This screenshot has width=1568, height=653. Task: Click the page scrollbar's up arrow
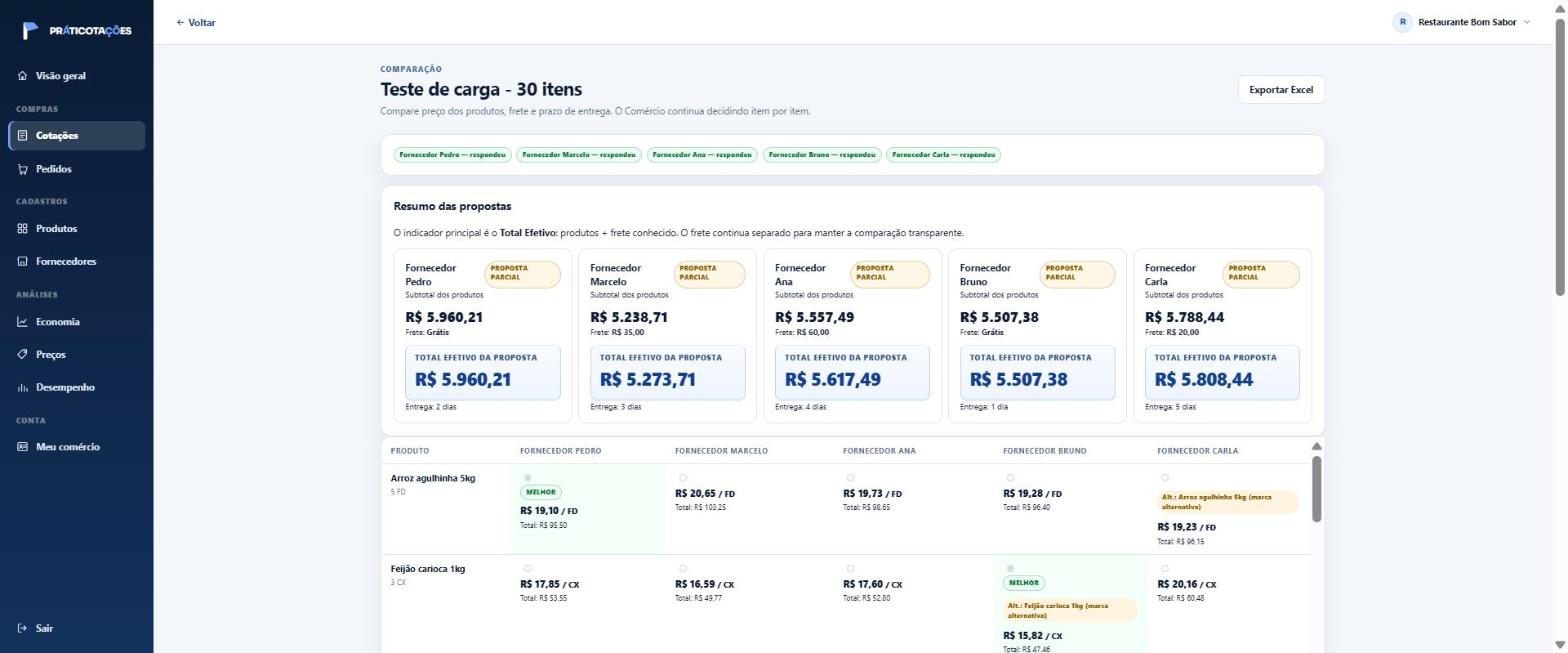click(1560, 7)
